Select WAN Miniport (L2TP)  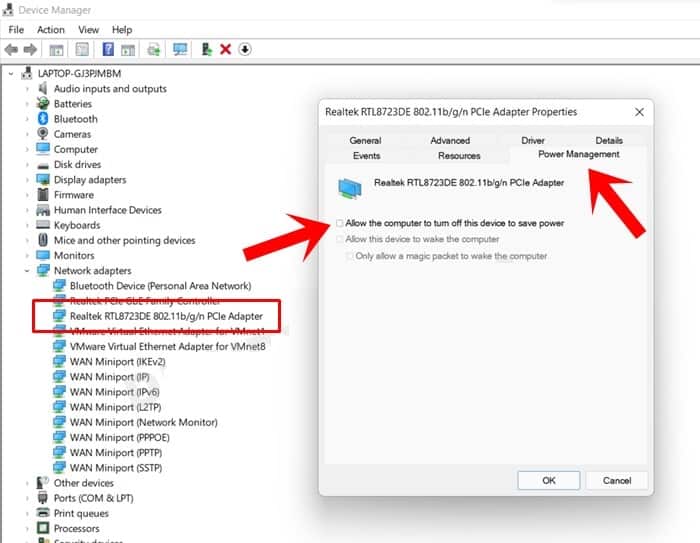(x=115, y=407)
